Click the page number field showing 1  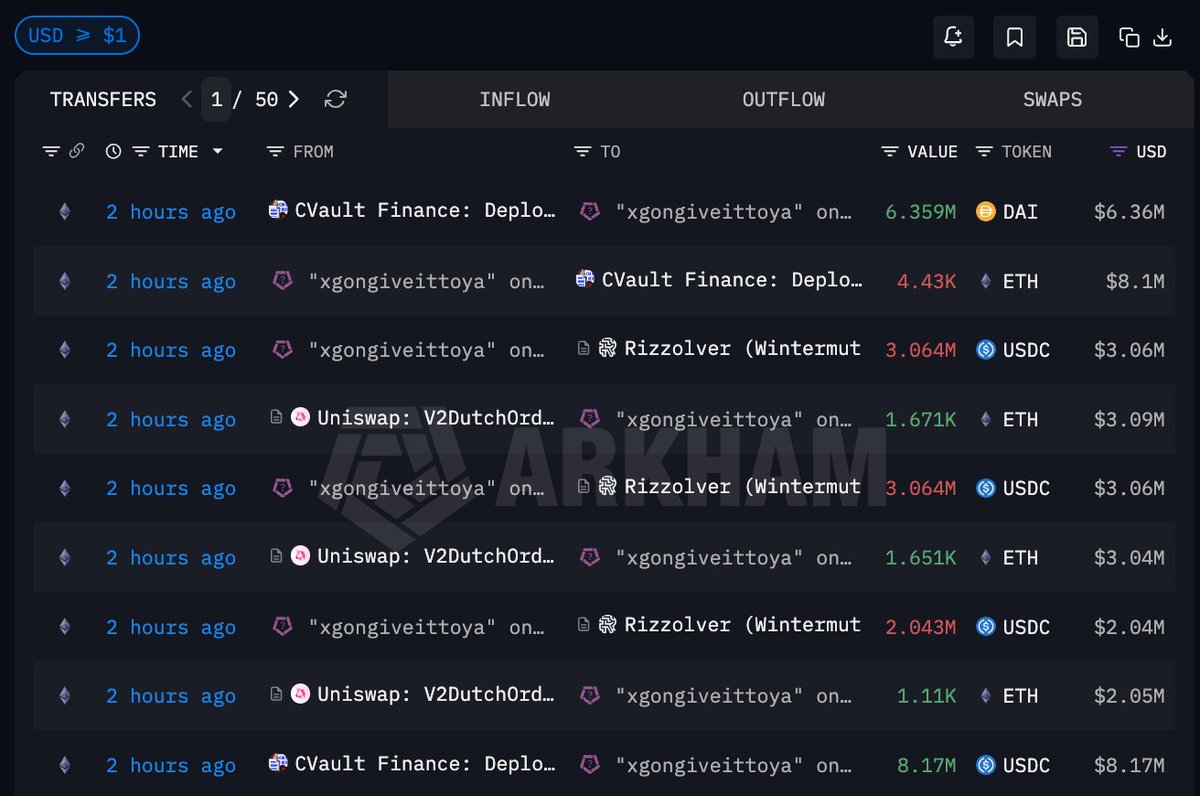point(216,99)
